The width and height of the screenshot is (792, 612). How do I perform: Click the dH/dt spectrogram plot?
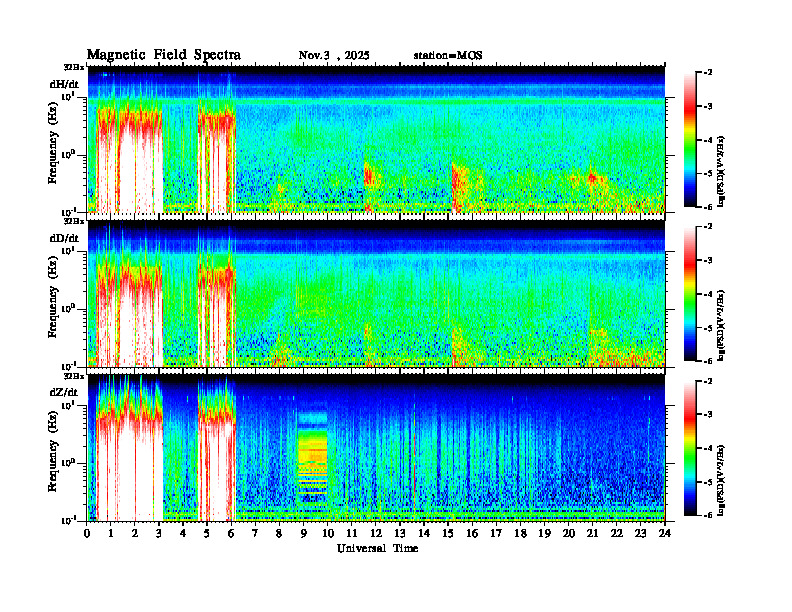click(x=376, y=139)
